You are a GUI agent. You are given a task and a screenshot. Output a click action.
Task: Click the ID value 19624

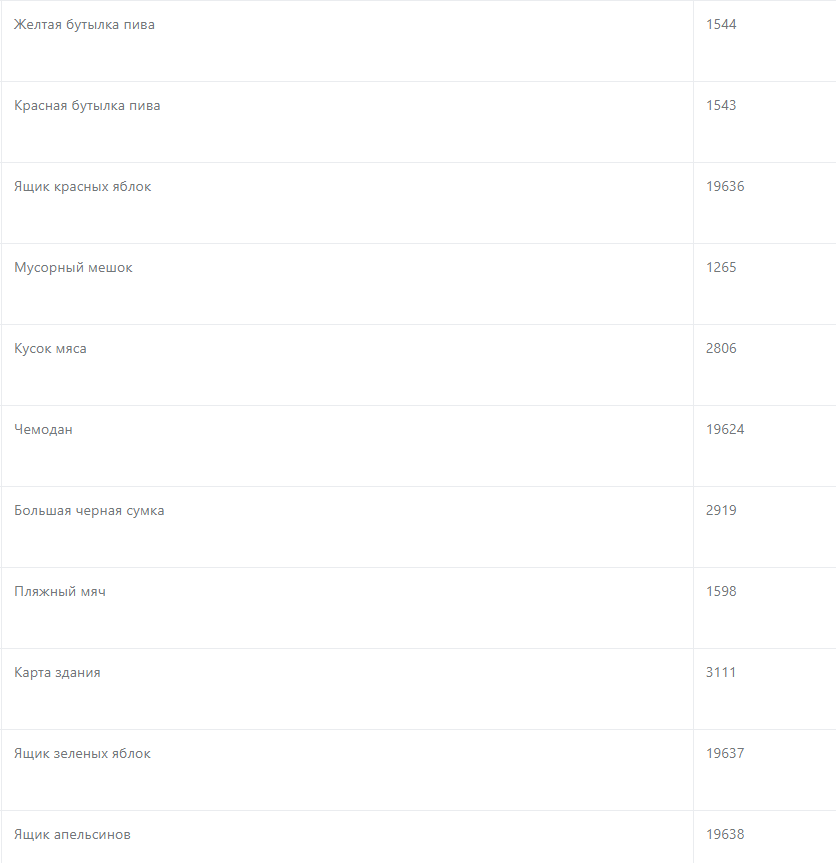725,430
